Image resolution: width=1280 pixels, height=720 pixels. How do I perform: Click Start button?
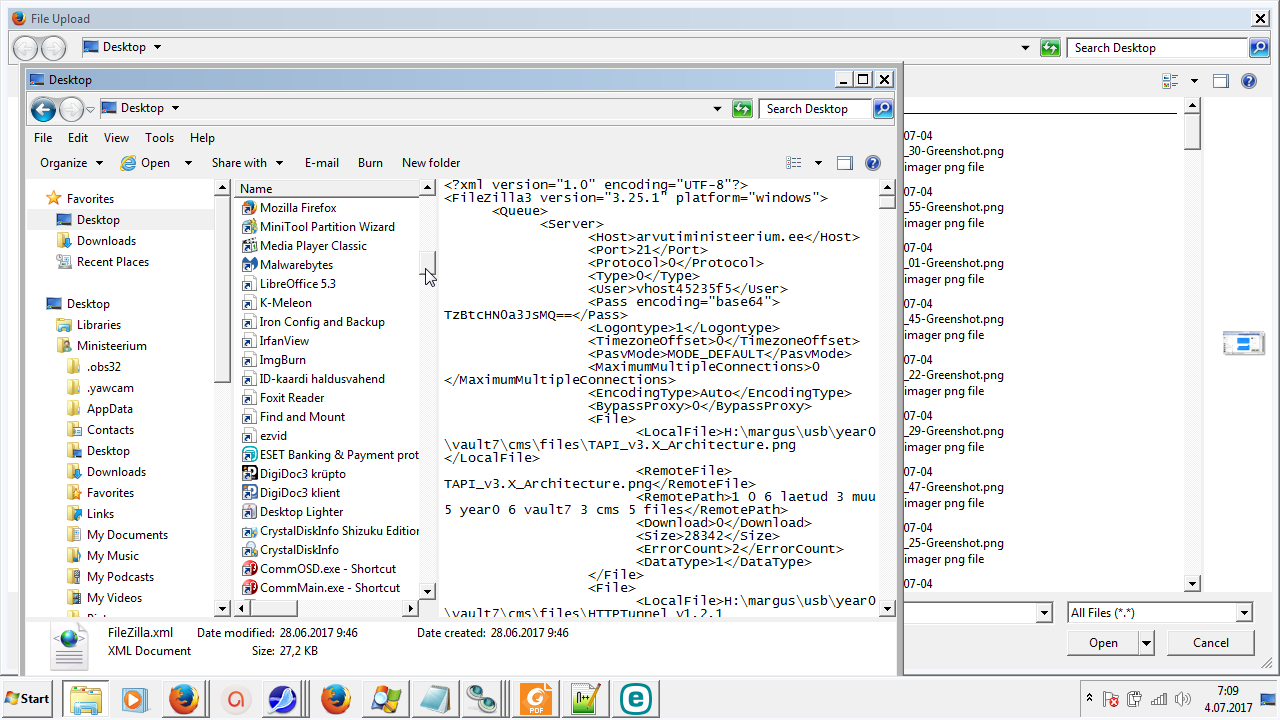click(29, 699)
